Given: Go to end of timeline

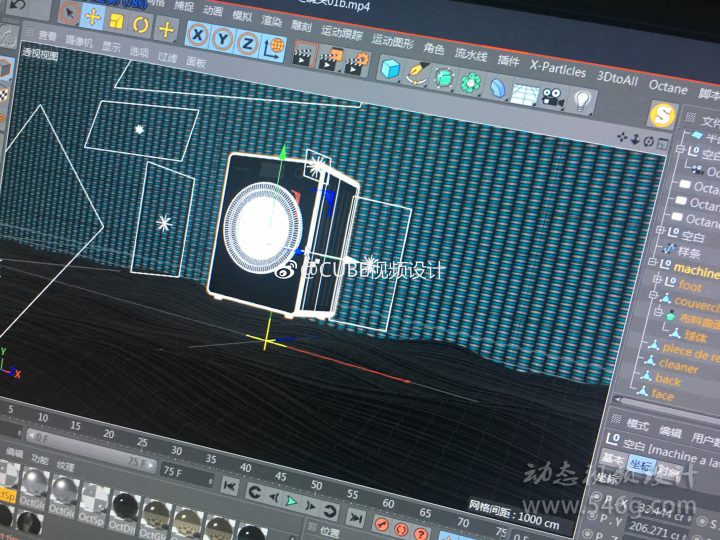Looking at the screenshot, I should (355, 518).
